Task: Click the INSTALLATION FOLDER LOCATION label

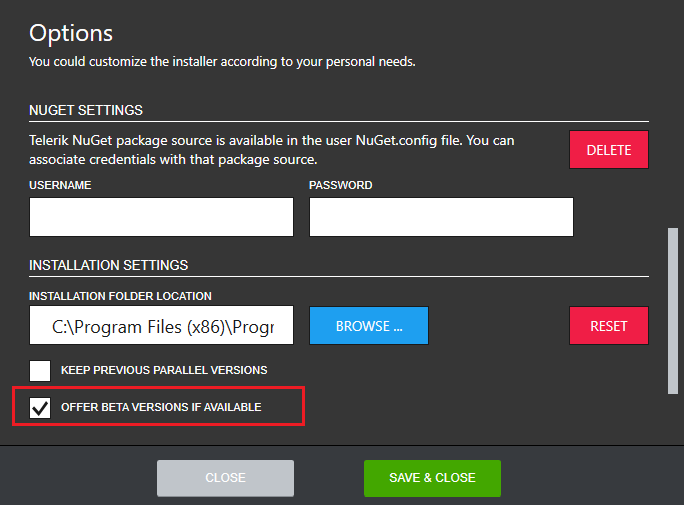Action: [120, 296]
